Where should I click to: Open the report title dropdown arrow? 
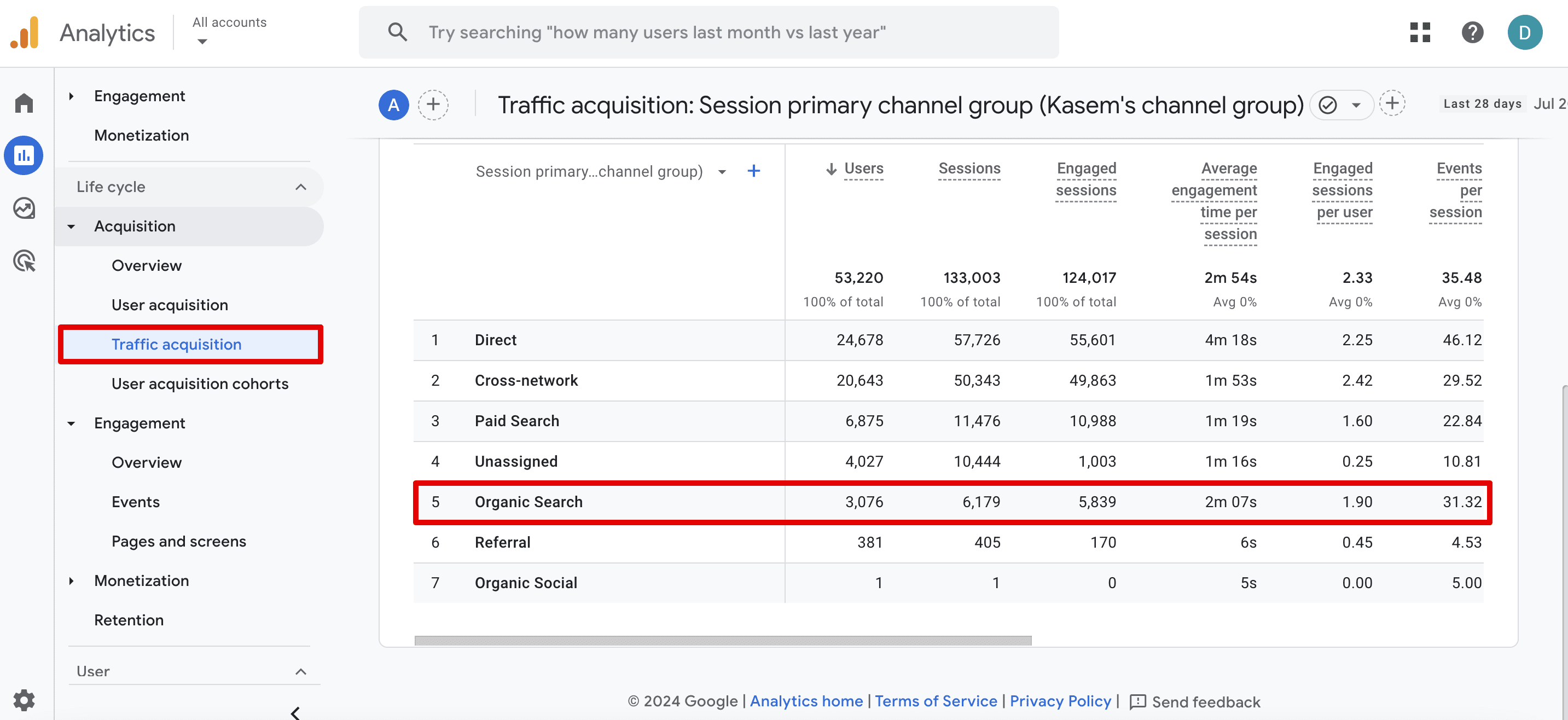(1356, 104)
